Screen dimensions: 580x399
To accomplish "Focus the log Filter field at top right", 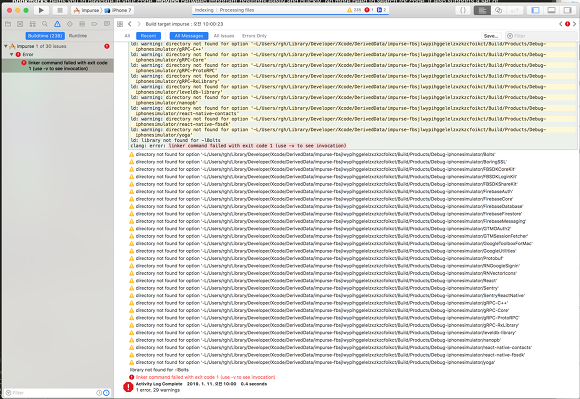I will point(541,36).
